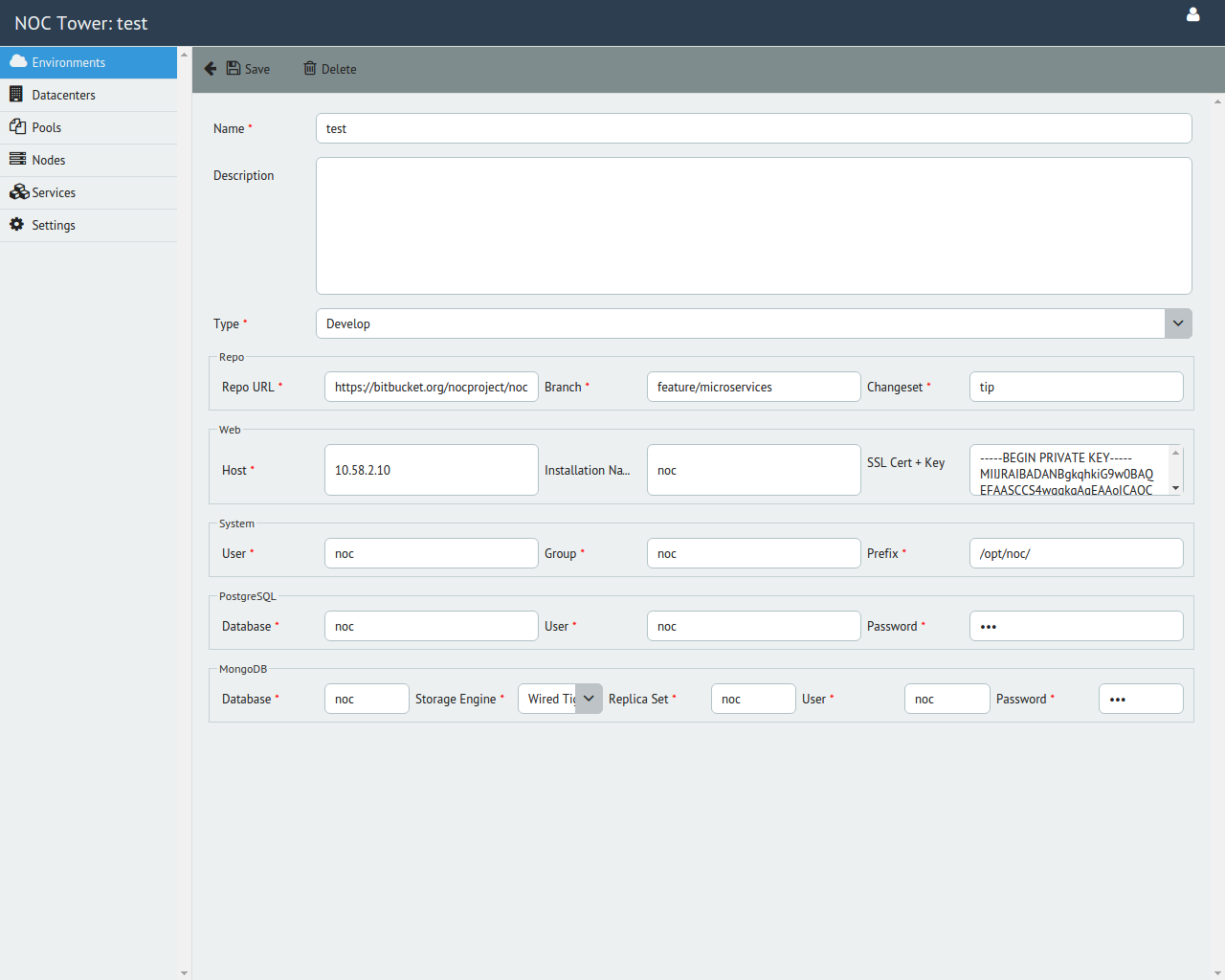
Task: Go to Pools in the sidebar
Action: coord(88,127)
